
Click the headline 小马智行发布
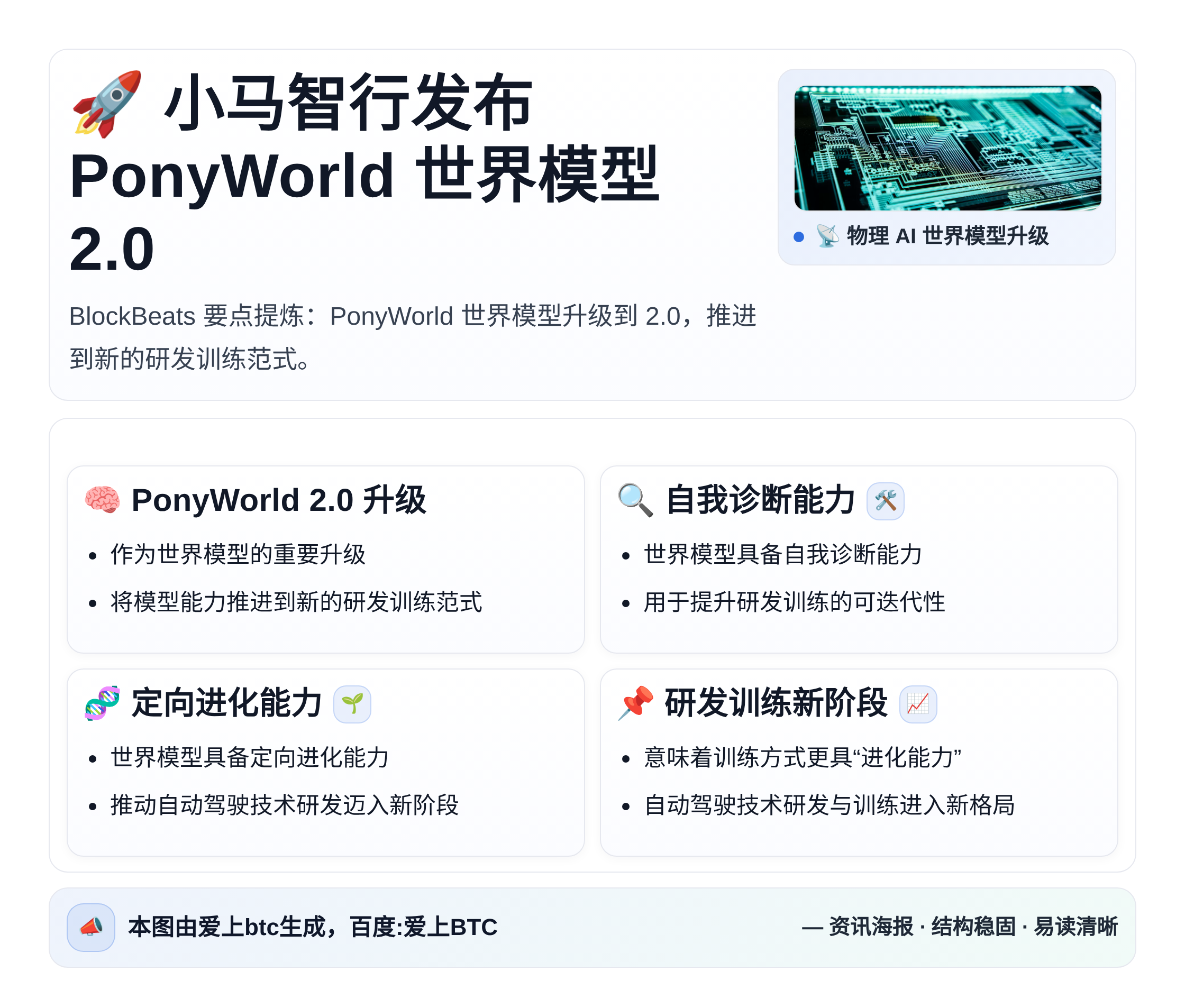pyautogui.click(x=348, y=104)
